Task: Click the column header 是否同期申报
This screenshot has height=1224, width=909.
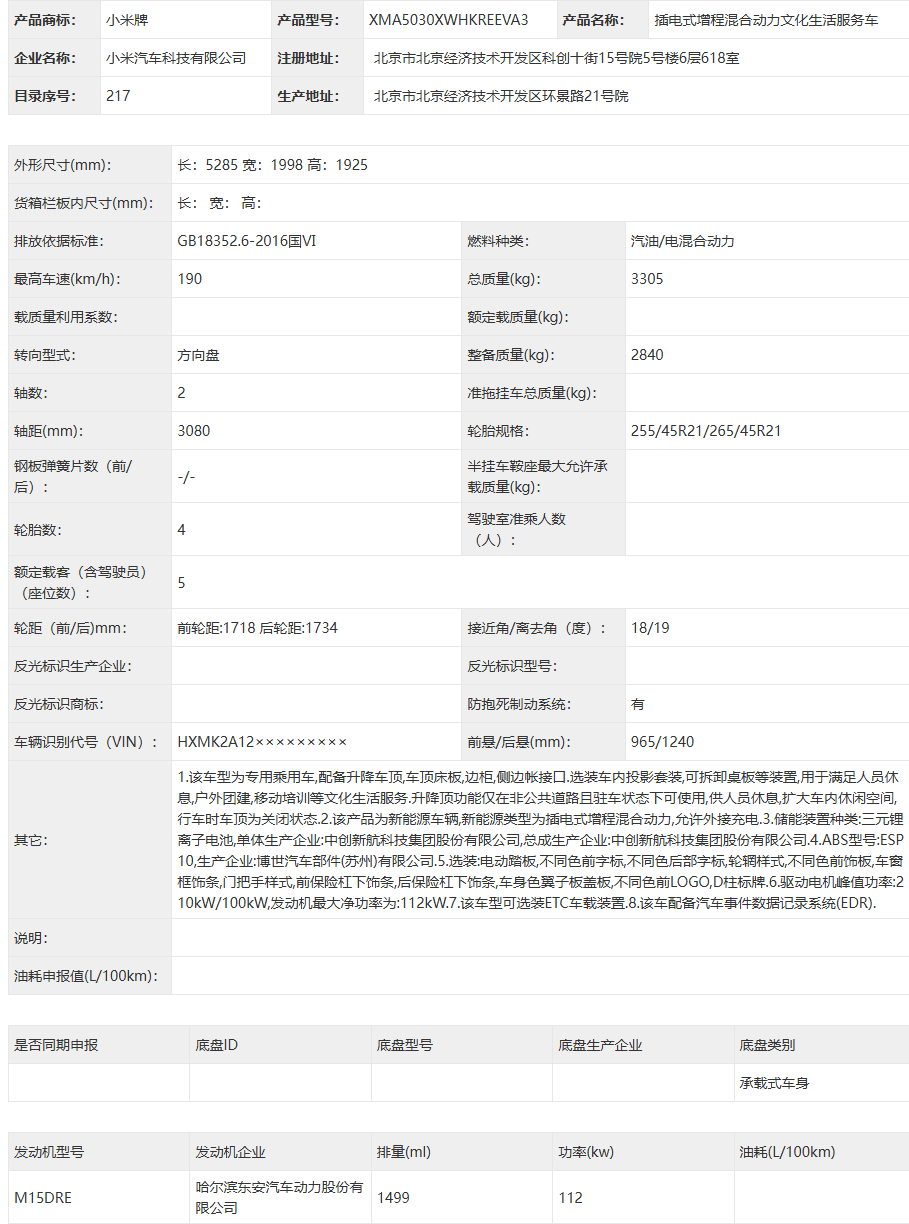Action: pyautogui.click(x=56, y=1045)
